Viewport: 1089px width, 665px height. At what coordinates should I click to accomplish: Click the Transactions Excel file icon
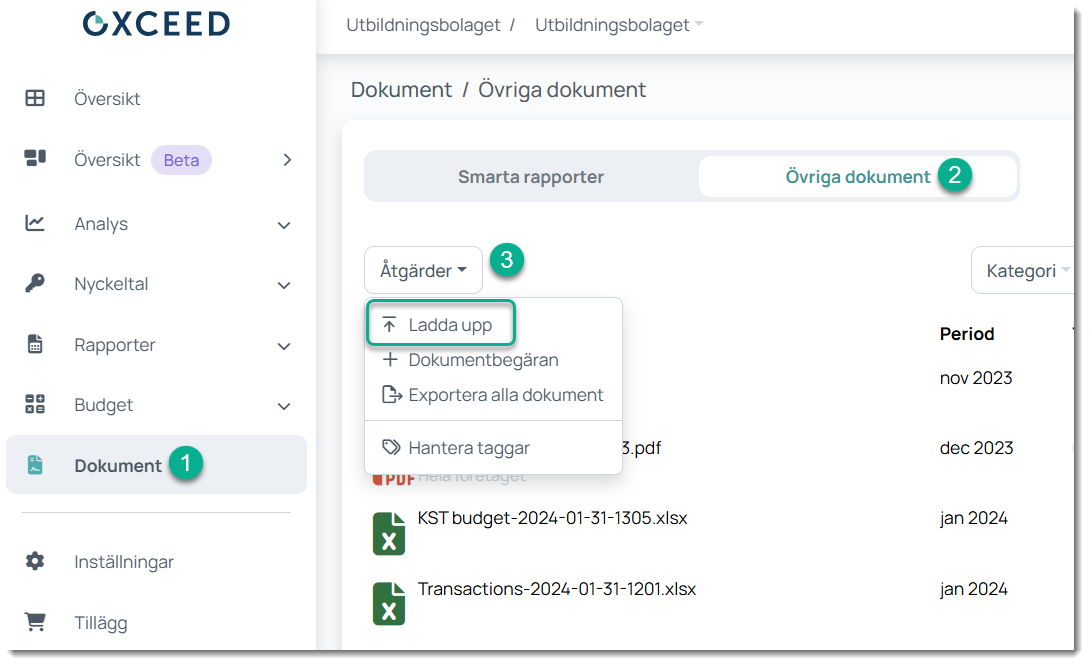click(388, 604)
